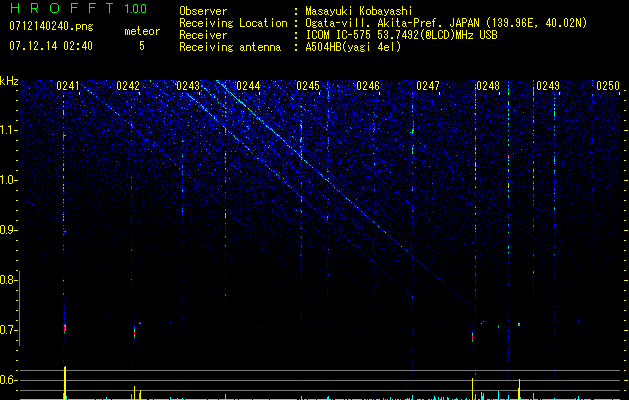This screenshot has height=400, width=629.
Task: Click the version number 1.0.0
Action: click(x=135, y=8)
